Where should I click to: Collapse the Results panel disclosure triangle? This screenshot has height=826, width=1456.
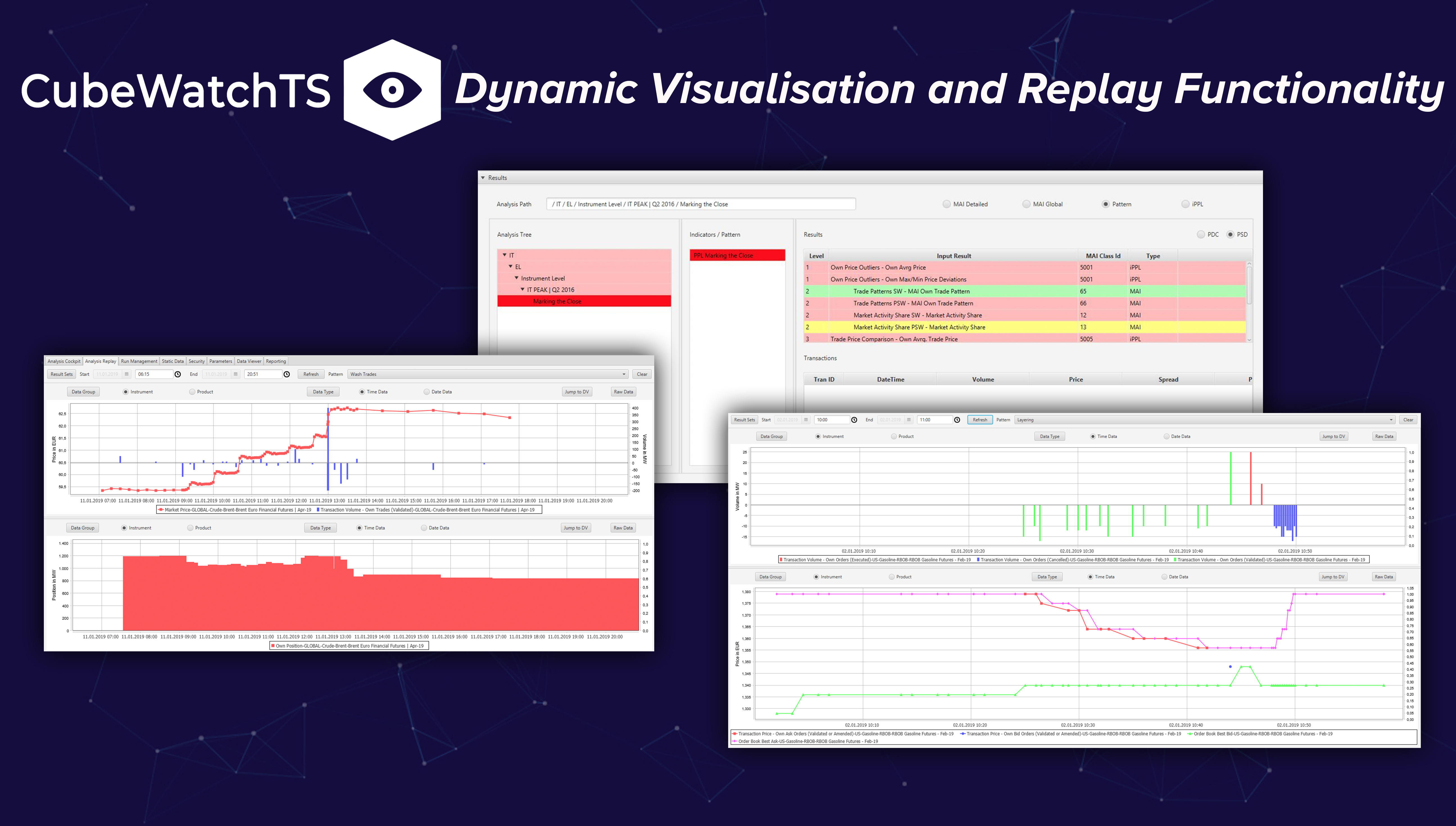coord(483,178)
